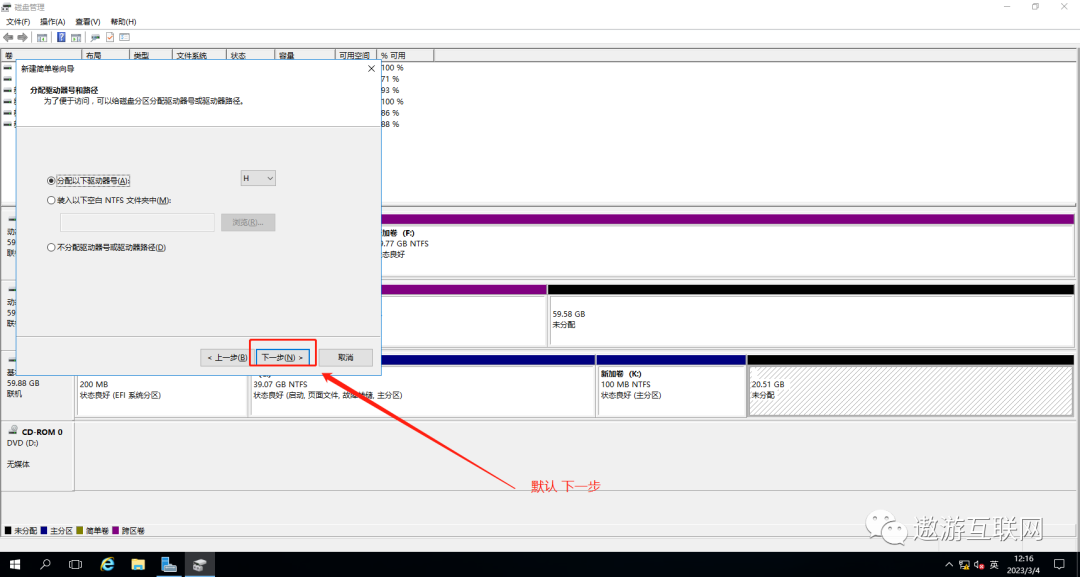This screenshot has height=577, width=1080.
Task: Click the network status tray icon
Action: (x=964, y=565)
